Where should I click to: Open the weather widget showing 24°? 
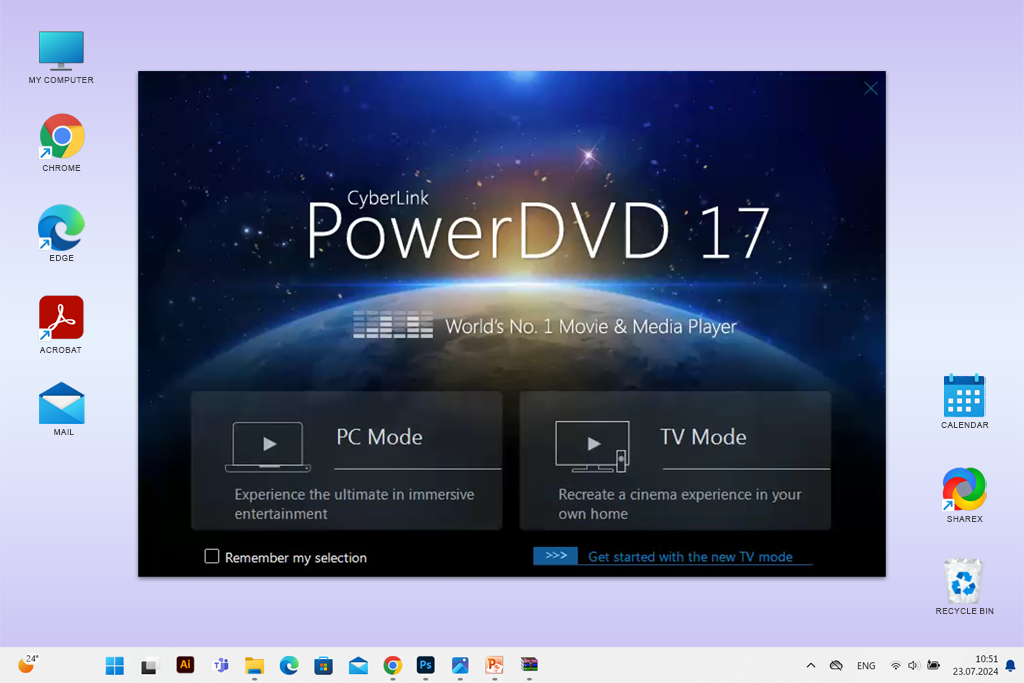(28, 664)
